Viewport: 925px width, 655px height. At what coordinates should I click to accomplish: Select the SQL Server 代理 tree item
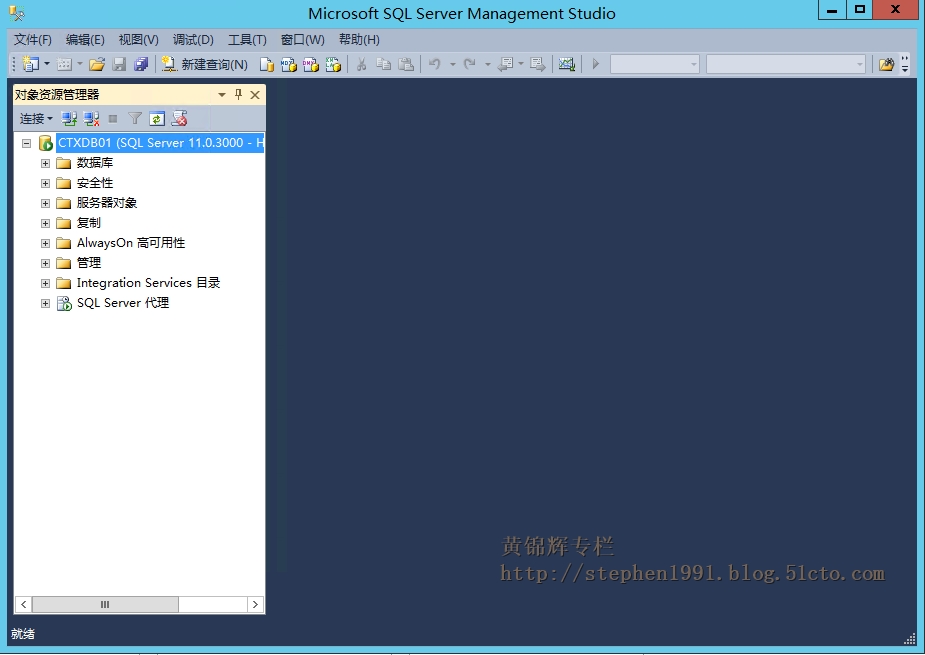click(x=123, y=303)
